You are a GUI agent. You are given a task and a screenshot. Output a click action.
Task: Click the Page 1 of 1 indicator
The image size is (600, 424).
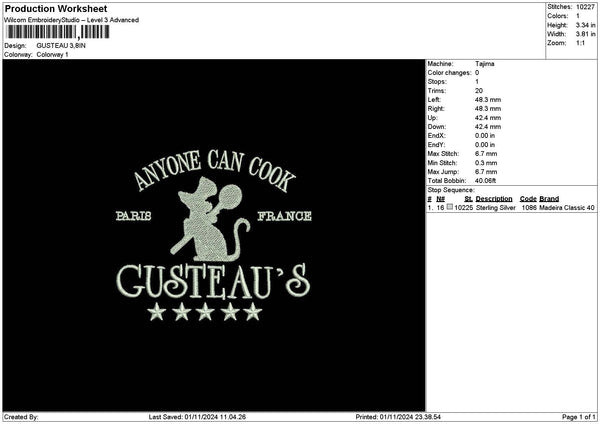(x=579, y=417)
